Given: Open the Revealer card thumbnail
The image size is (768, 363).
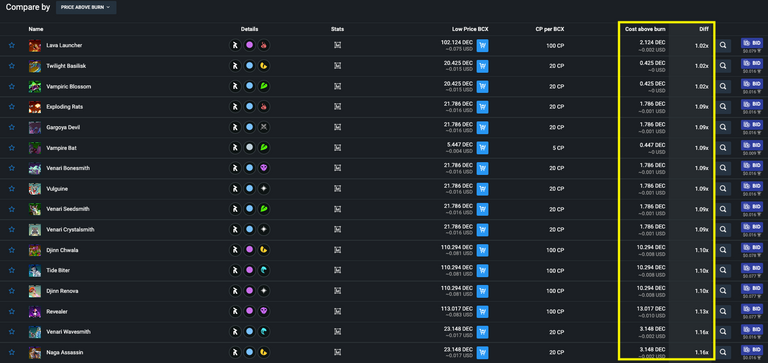Looking at the screenshot, I should [x=35, y=312].
